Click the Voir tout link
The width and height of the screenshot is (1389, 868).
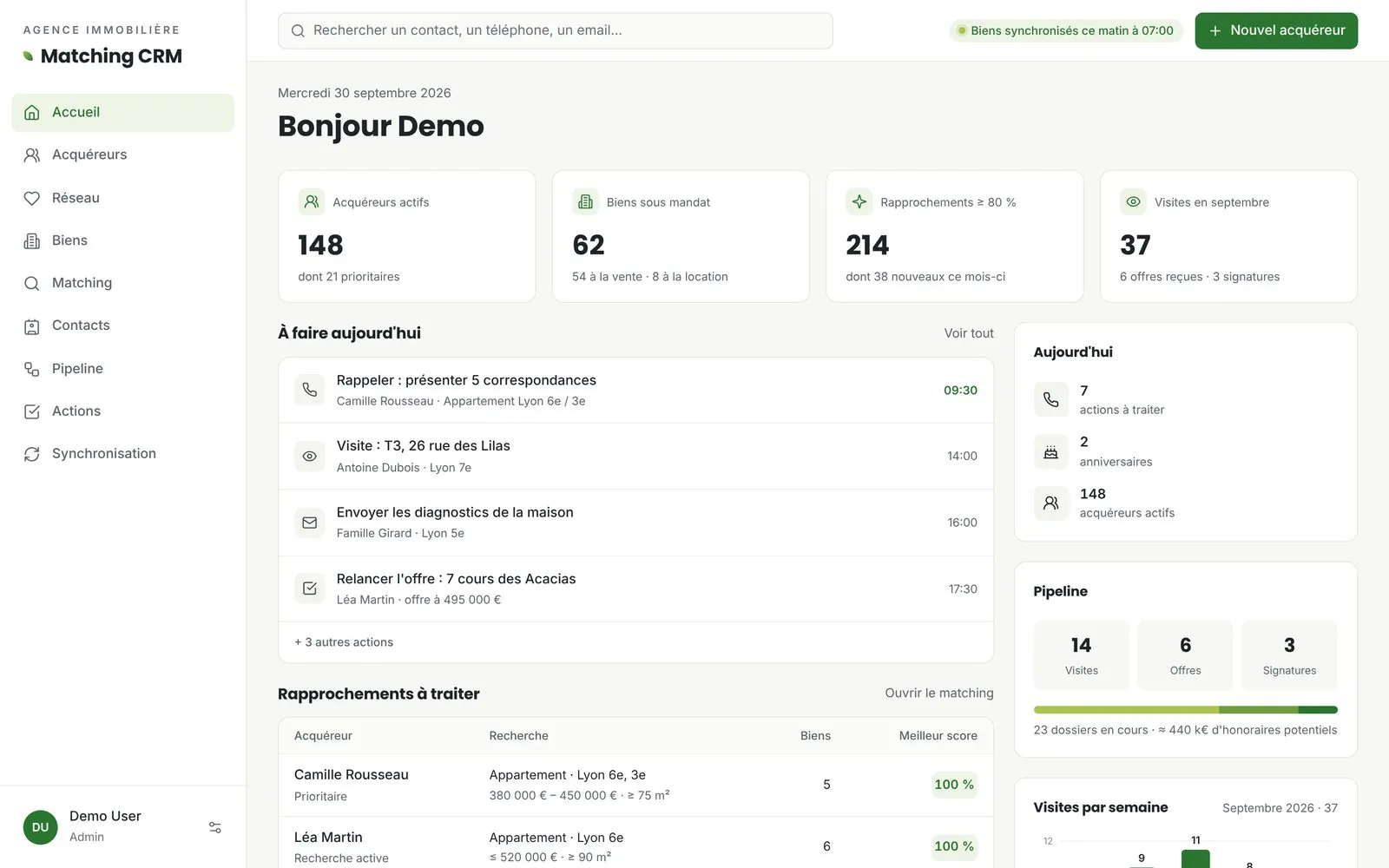pyautogui.click(x=969, y=333)
